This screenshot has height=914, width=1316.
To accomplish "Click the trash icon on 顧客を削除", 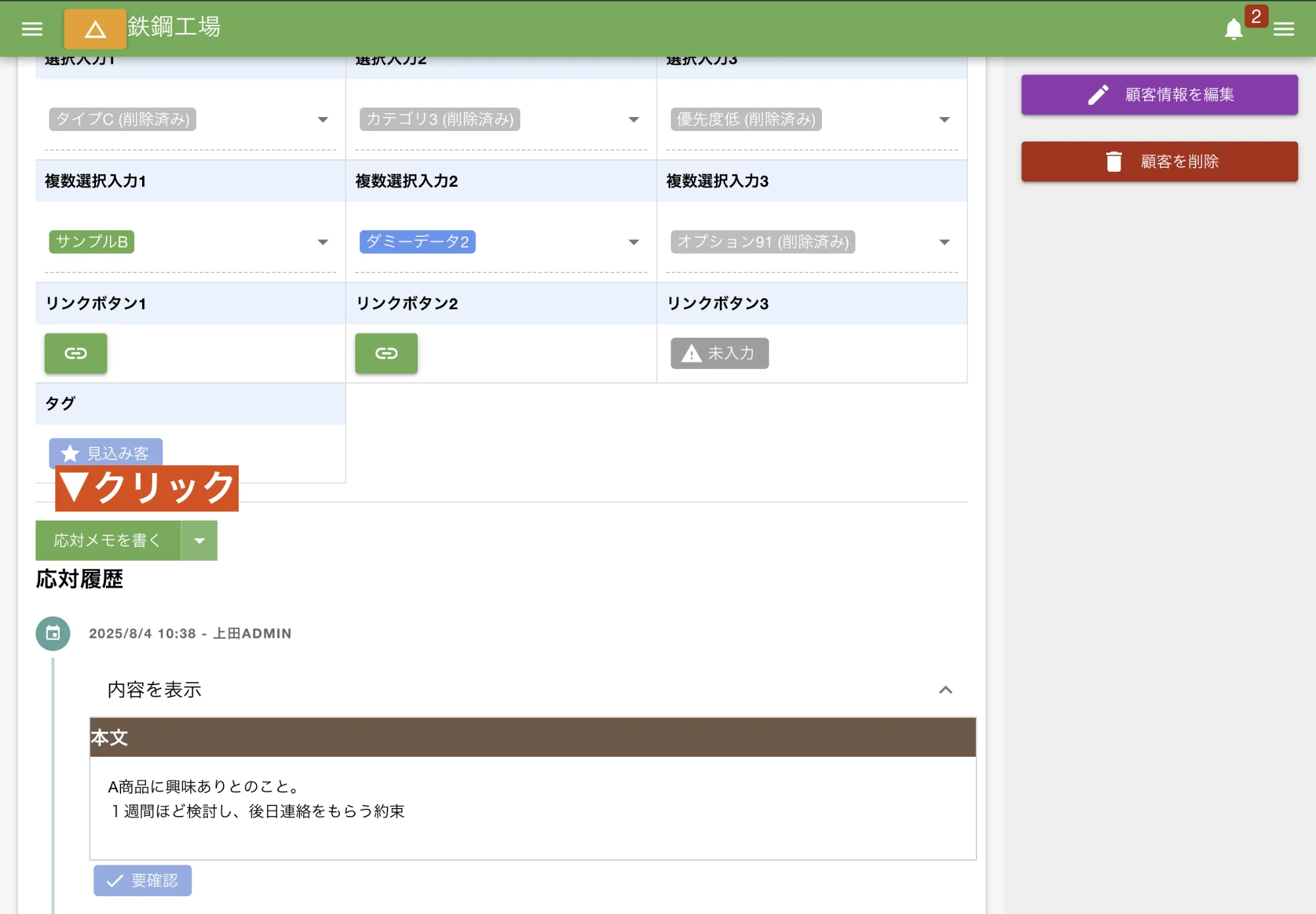I will point(1113,161).
